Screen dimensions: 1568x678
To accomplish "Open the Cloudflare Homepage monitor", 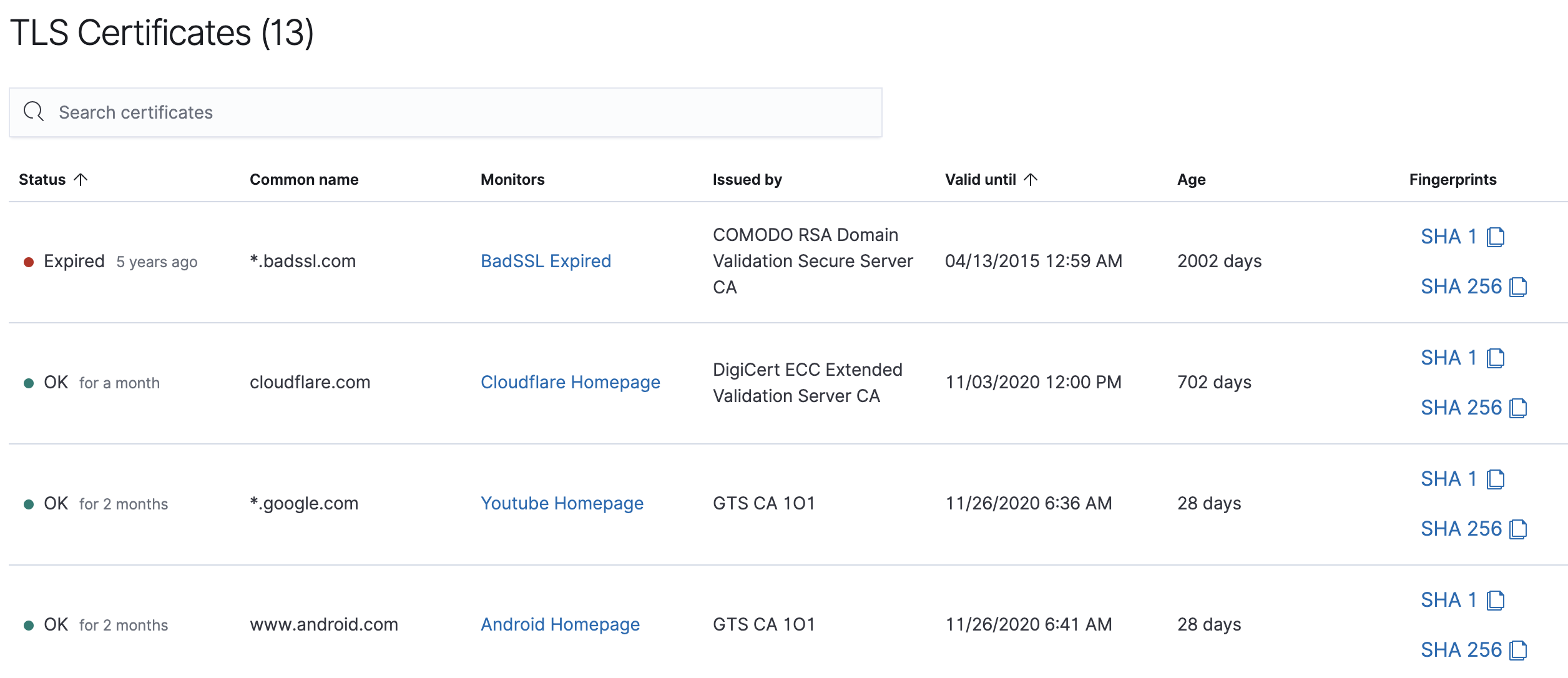I will coord(570,382).
